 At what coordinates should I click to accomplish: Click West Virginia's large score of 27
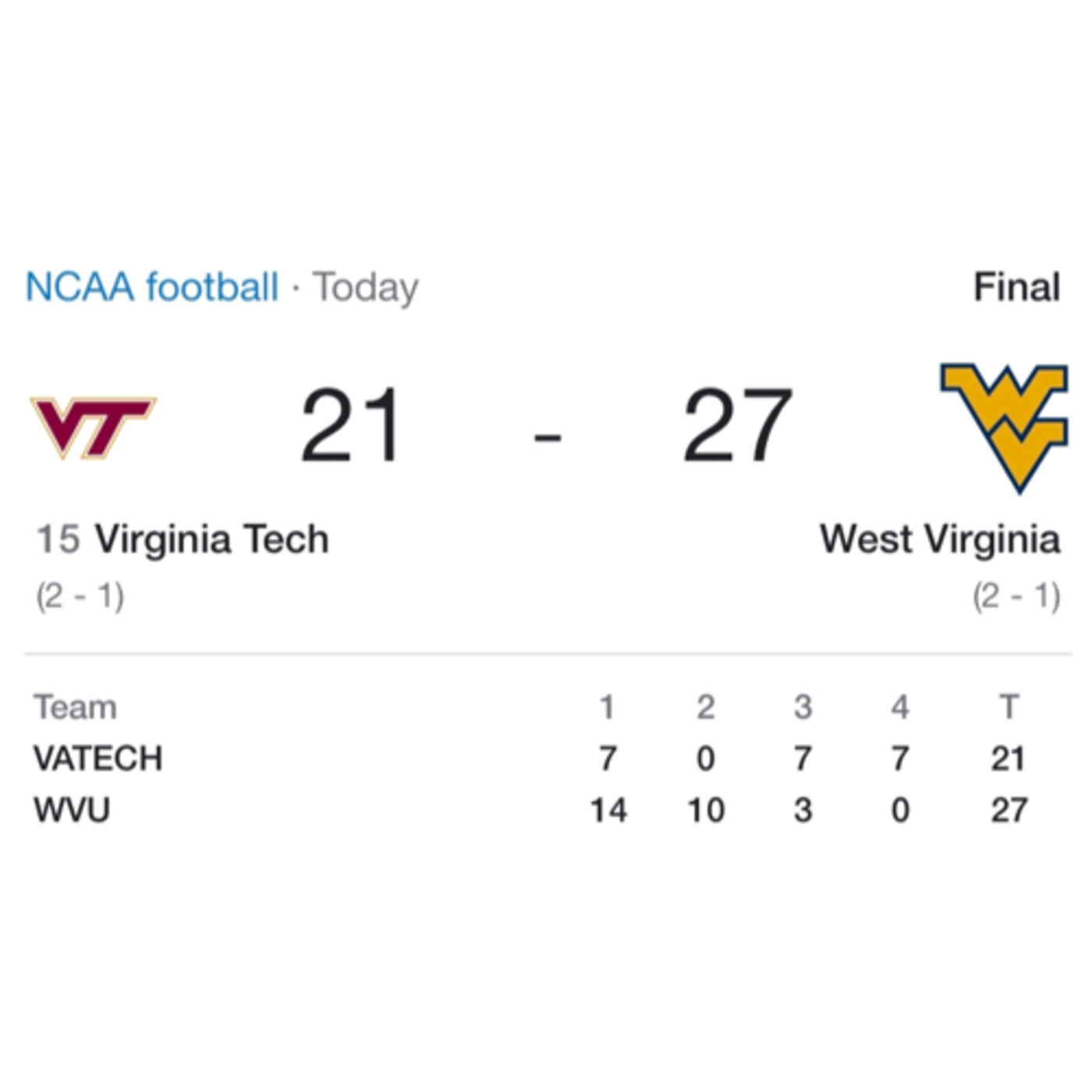tap(737, 427)
